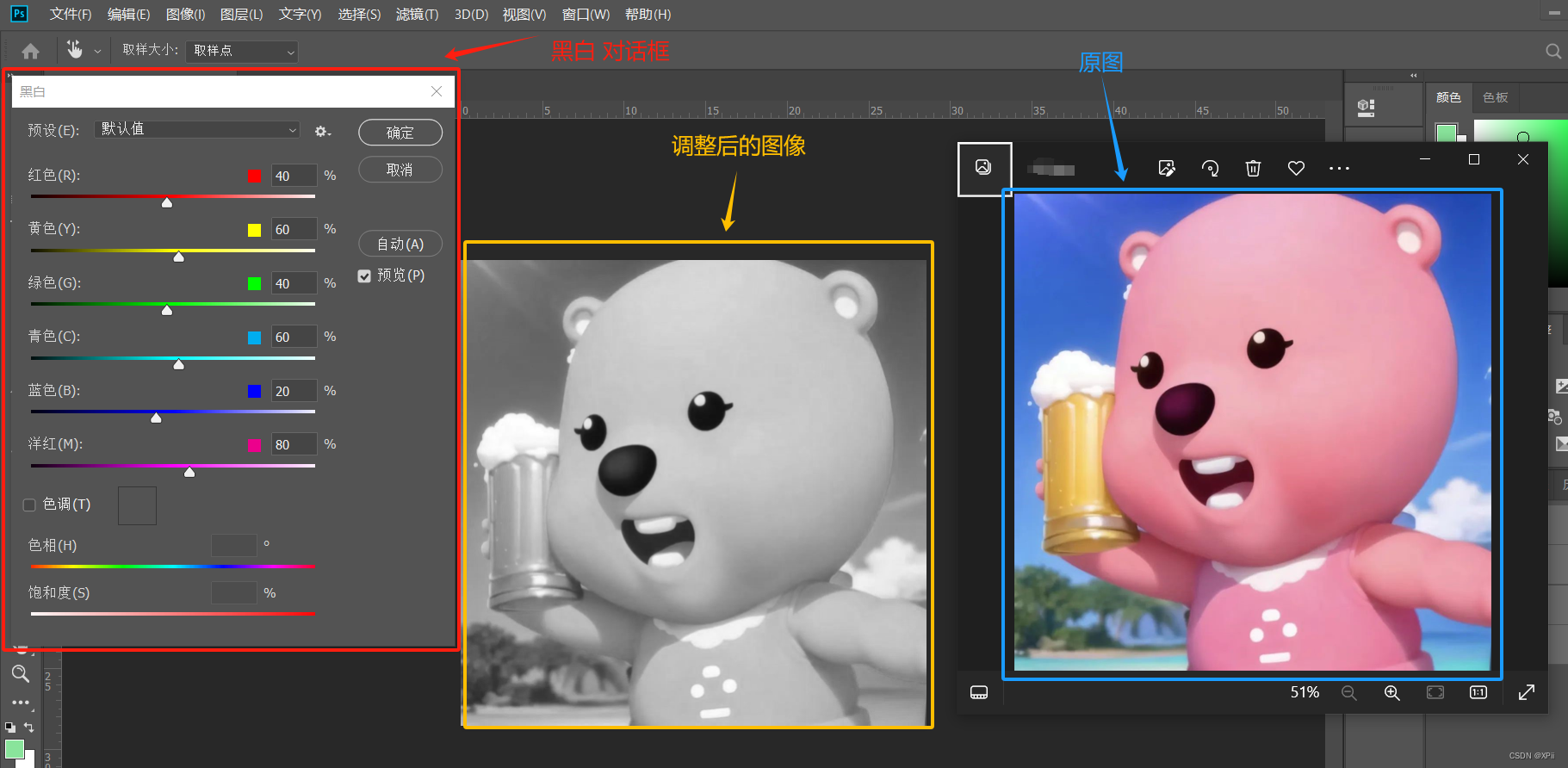Click the Magentas slider handle
Image resolution: width=1568 pixels, height=768 pixels.
click(x=189, y=472)
